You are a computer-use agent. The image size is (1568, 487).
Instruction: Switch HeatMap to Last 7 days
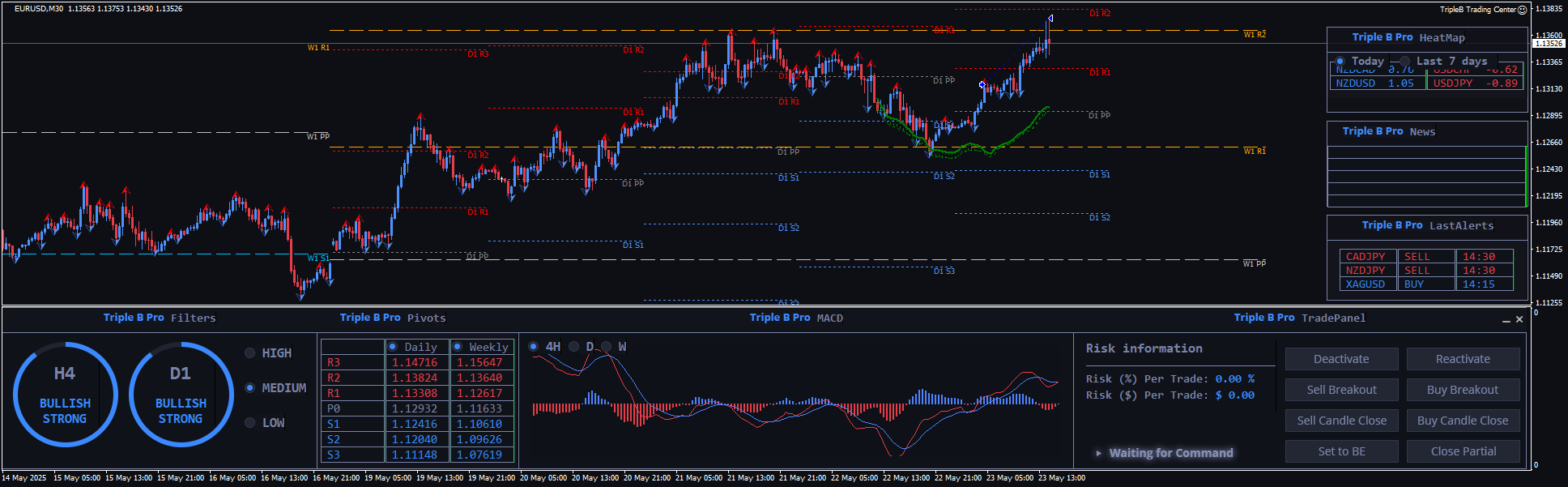click(x=1404, y=62)
